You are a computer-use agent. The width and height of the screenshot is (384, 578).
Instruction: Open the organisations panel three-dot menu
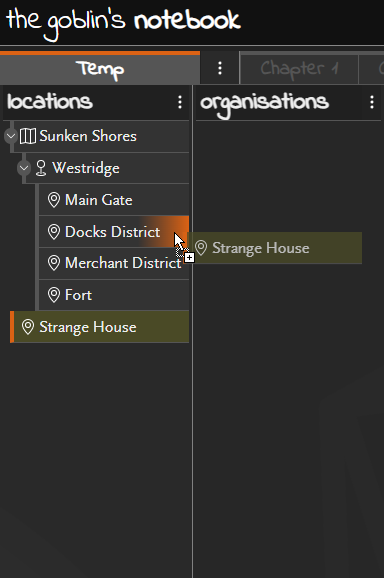point(372,102)
